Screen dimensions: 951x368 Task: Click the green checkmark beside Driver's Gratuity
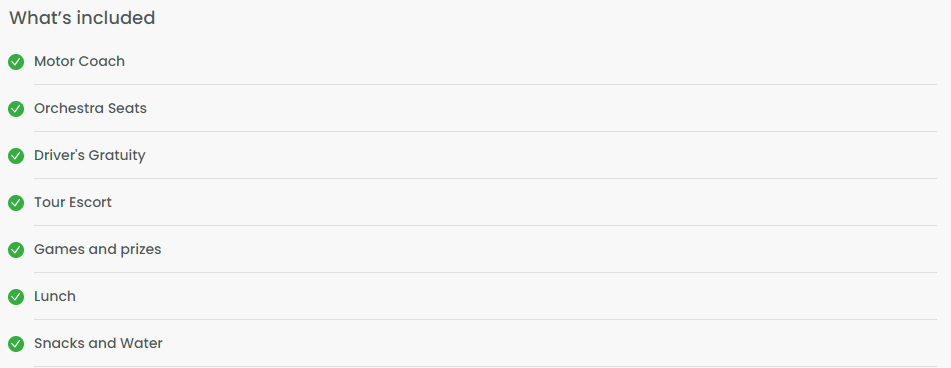(x=16, y=156)
